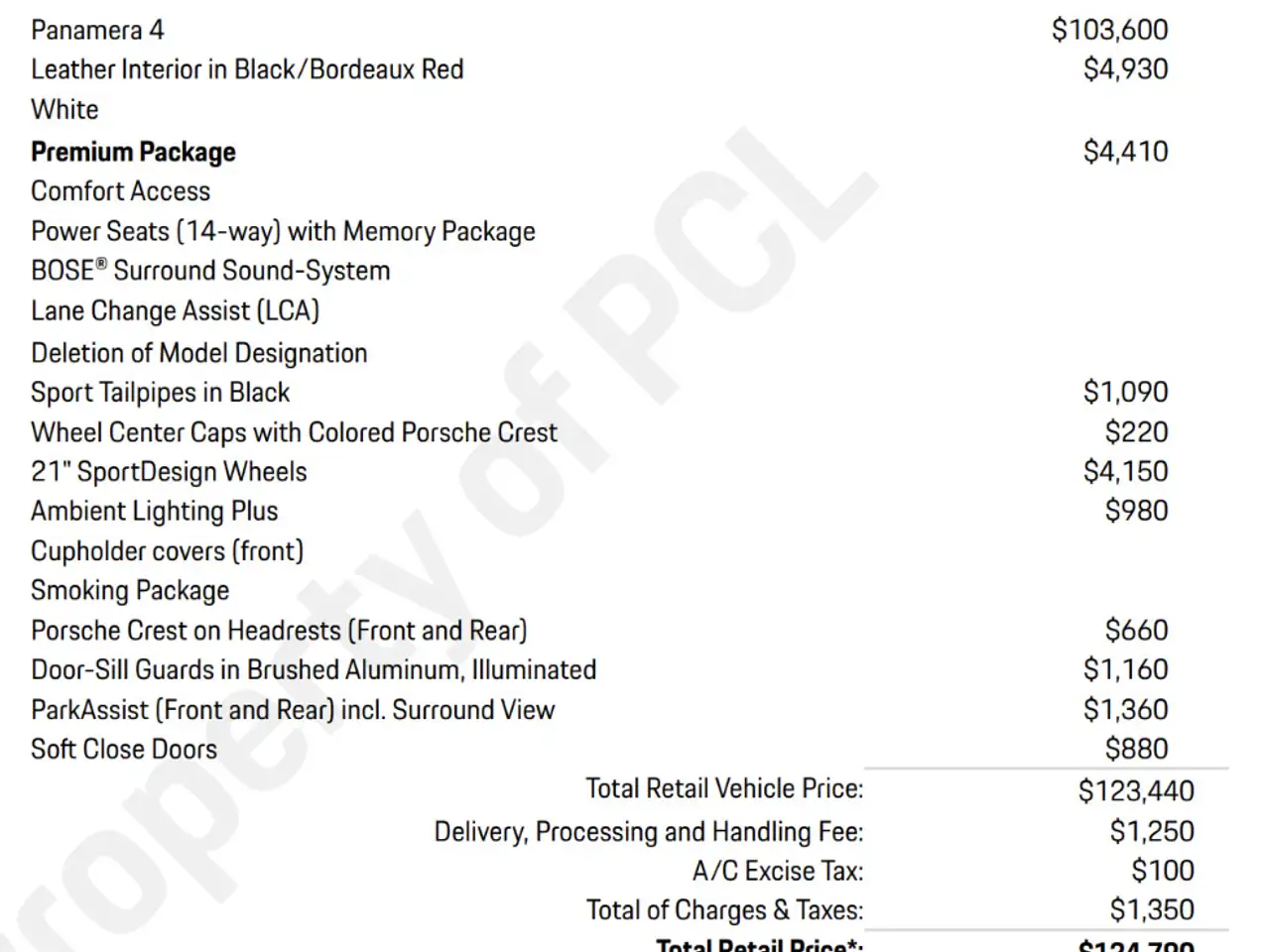Select the 21" SportDesign Wheels line
The image size is (1267, 952).
(x=169, y=472)
